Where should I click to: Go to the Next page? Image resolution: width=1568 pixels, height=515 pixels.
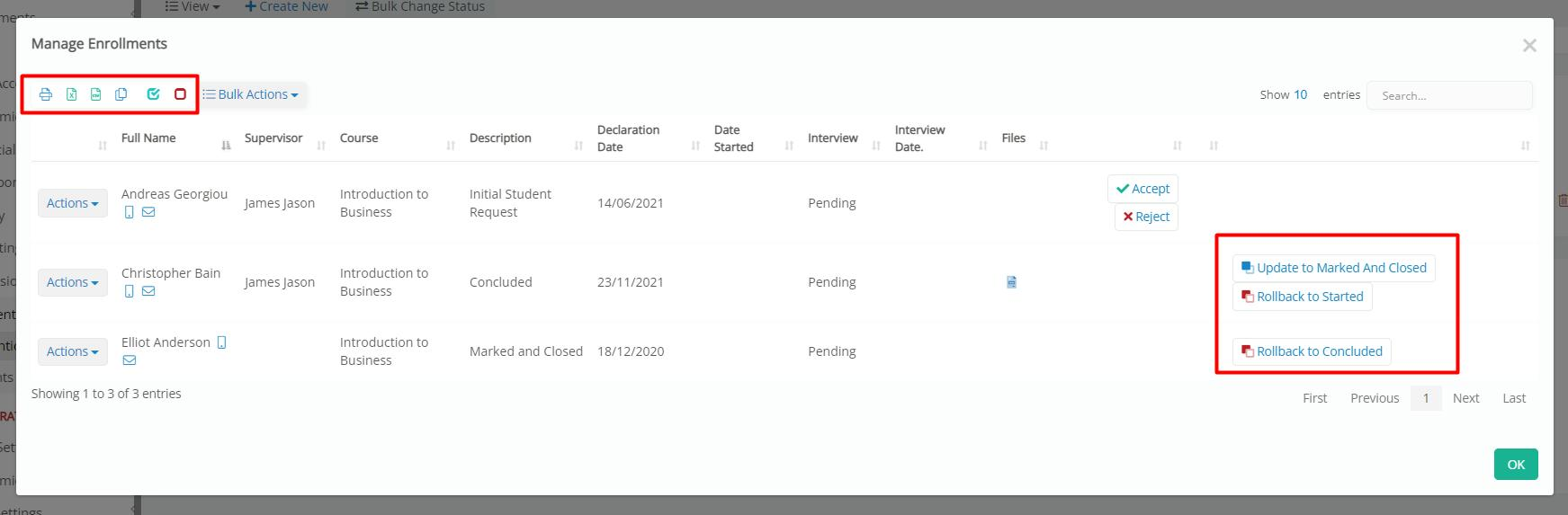[x=1465, y=398]
